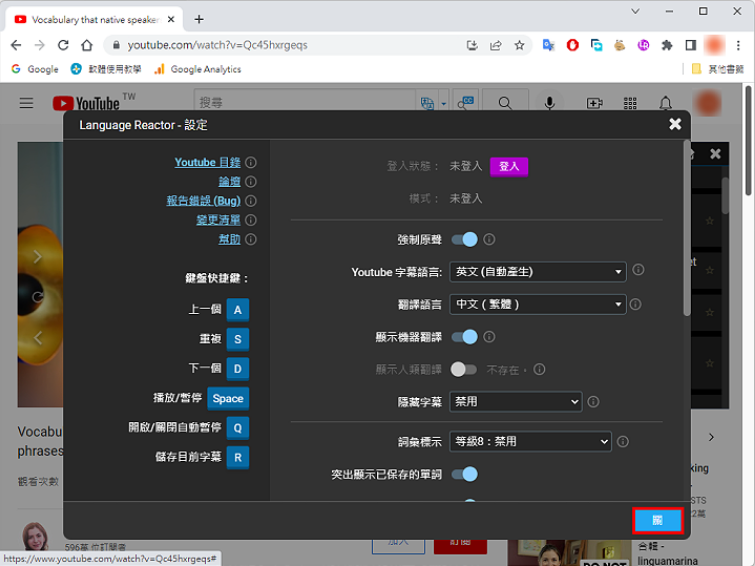Click the YouTube voice search microphone
The width and height of the screenshot is (755, 566).
tap(549, 103)
